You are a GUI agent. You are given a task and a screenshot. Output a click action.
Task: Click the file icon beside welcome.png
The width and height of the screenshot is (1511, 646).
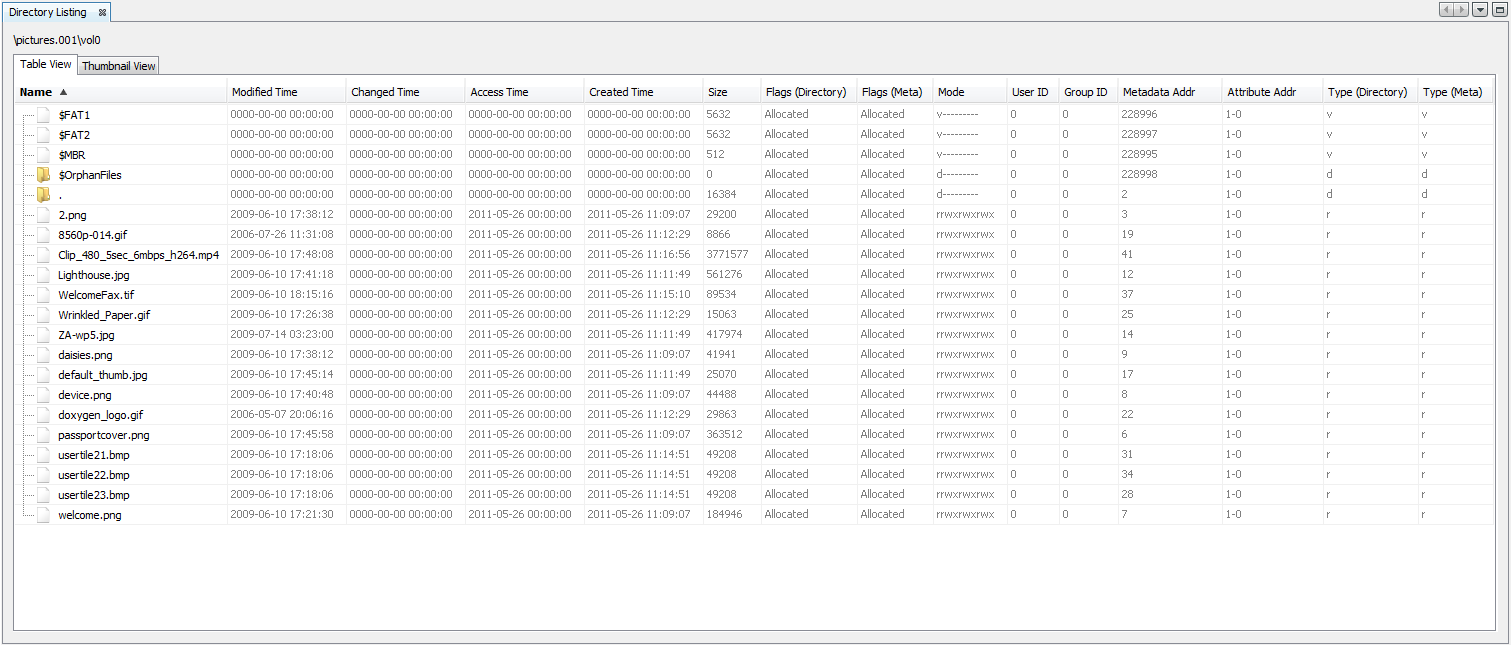(x=42, y=514)
